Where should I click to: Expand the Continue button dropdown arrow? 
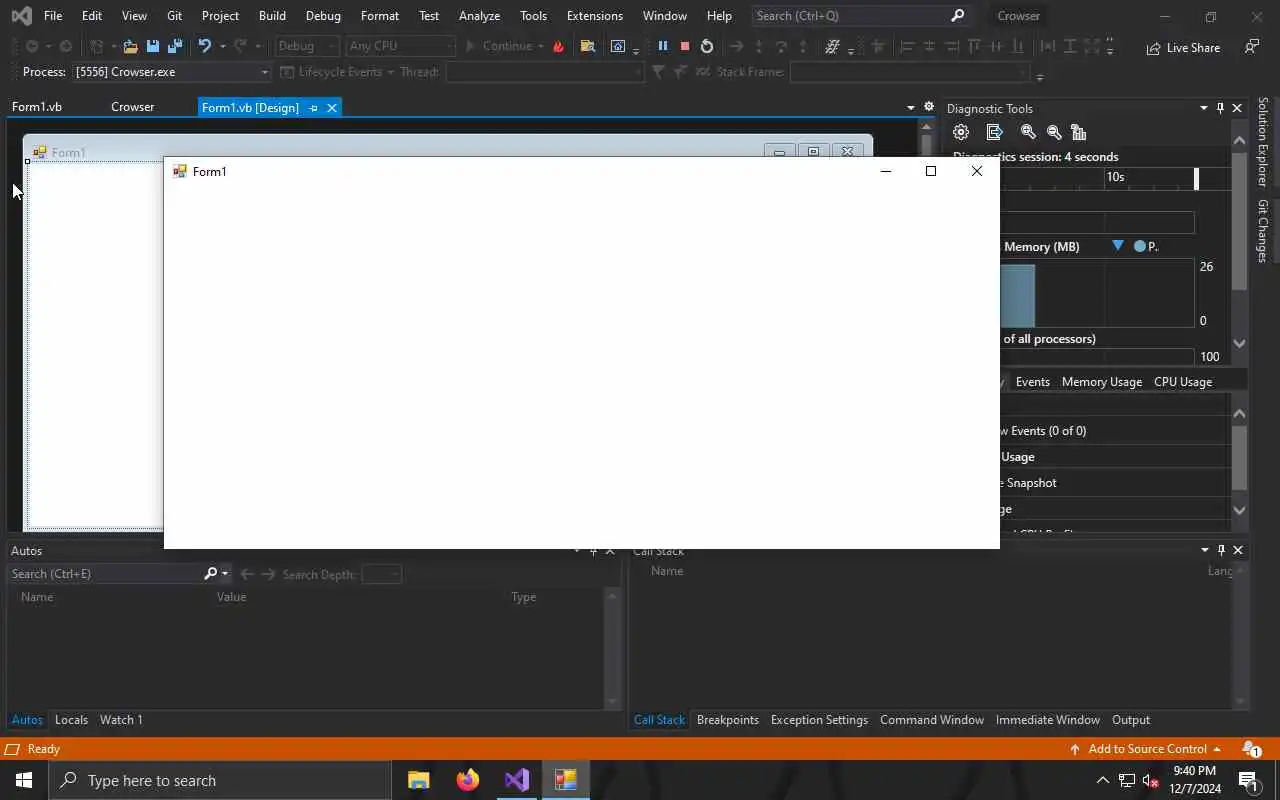coord(541,46)
